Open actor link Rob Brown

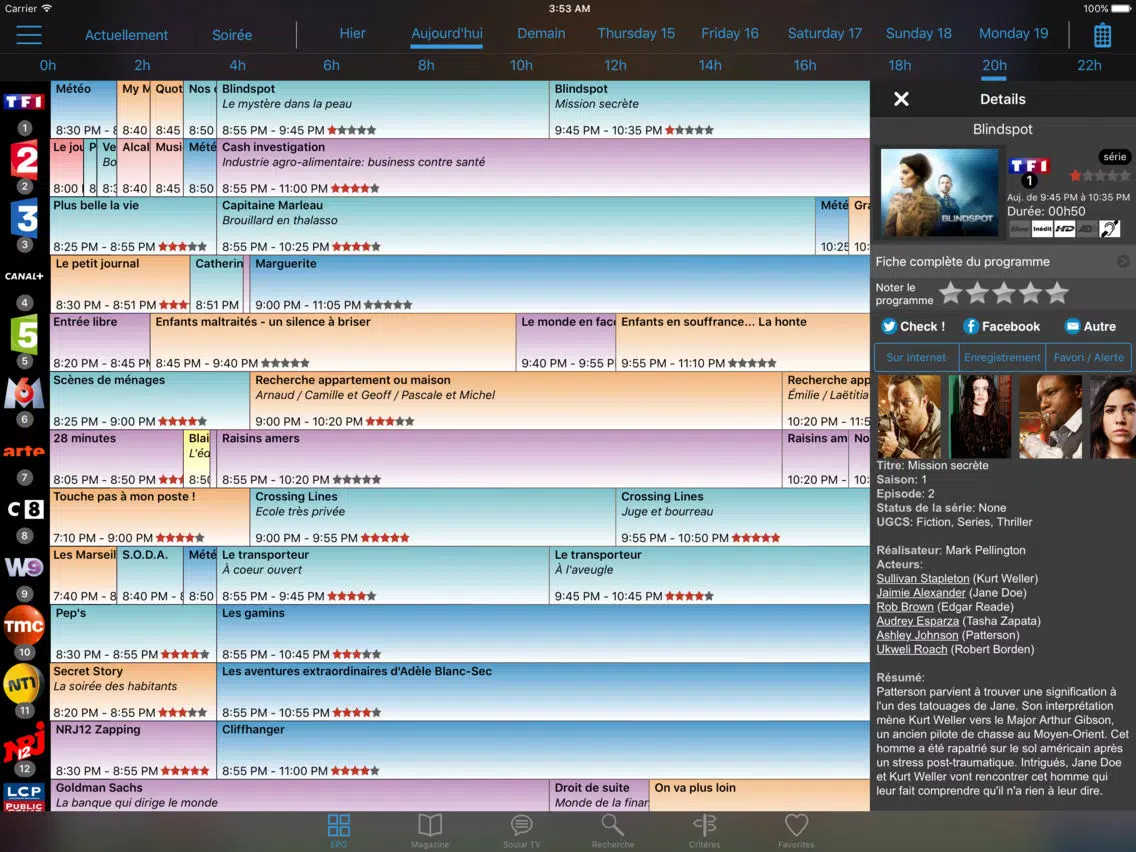coord(905,607)
